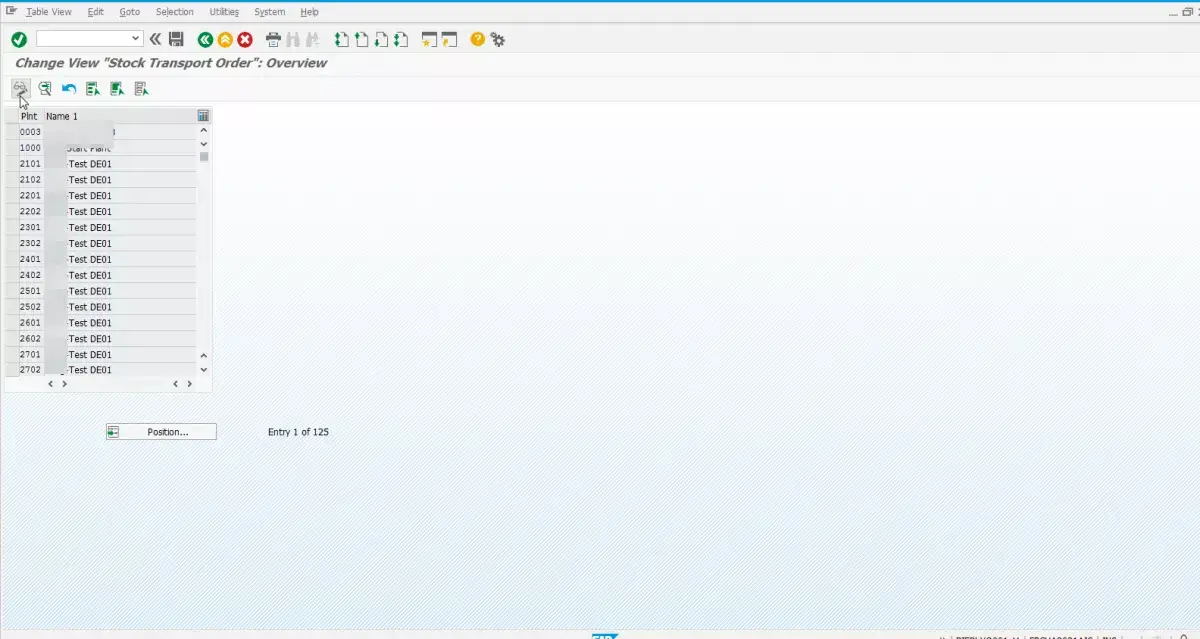Select row marker for plant 2601

(x=11, y=323)
